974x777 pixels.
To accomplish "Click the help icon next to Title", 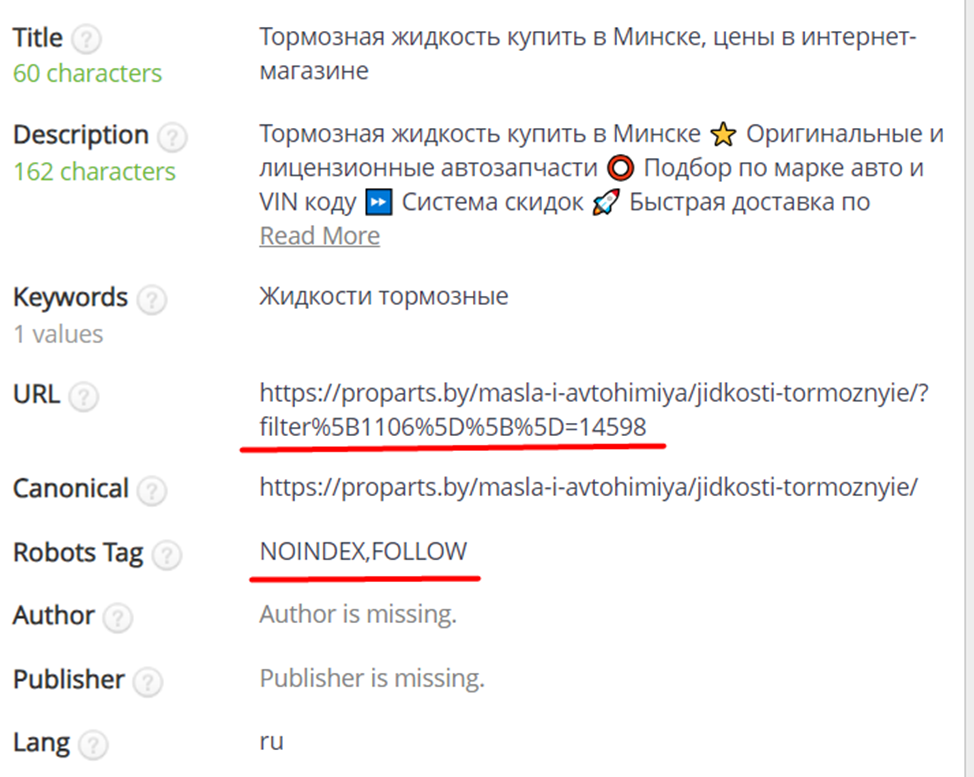I will [x=88, y=40].
